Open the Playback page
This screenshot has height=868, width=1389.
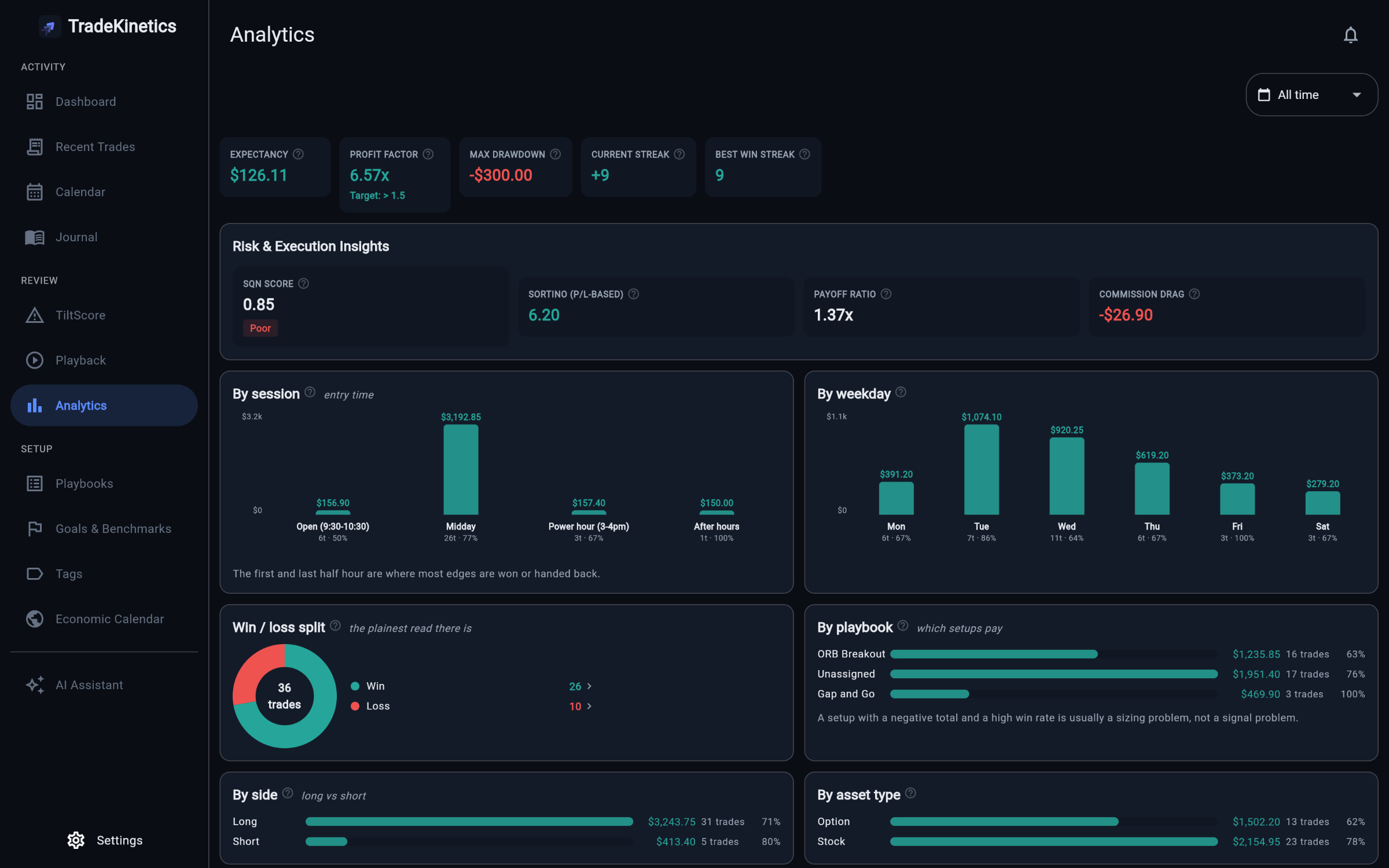point(104,361)
